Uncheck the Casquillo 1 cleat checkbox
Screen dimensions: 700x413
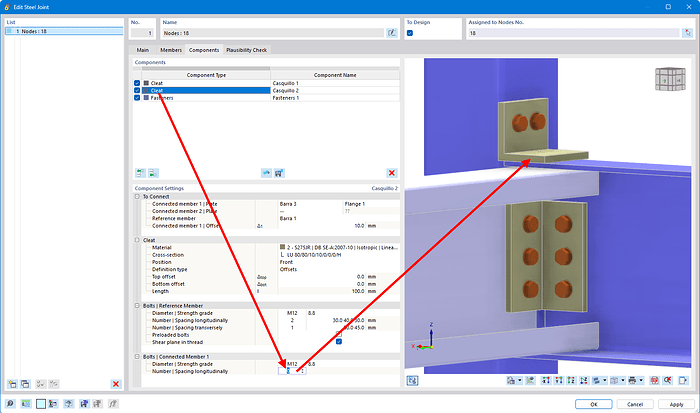coord(137,82)
